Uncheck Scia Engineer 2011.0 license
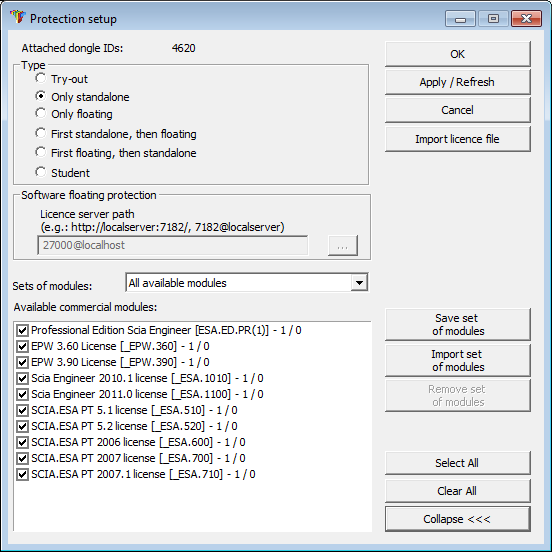Screen dimensions: 552x552 coord(22,394)
